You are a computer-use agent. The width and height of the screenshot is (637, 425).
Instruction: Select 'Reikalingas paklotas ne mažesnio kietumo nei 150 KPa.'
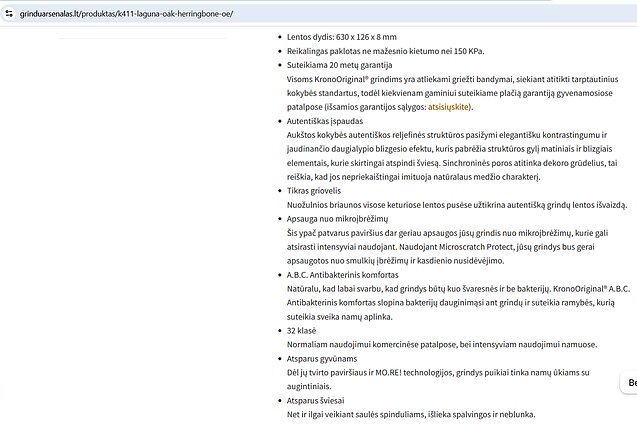(x=386, y=51)
